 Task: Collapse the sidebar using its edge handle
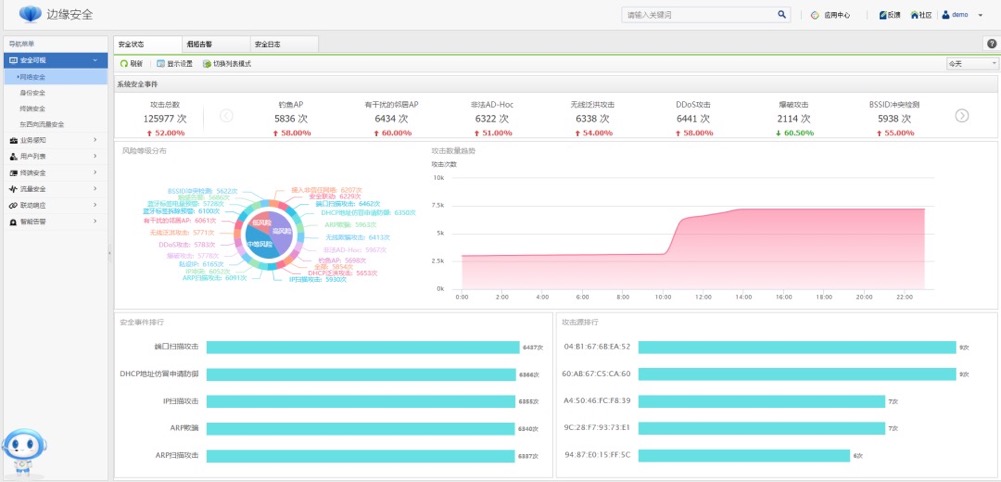109,253
